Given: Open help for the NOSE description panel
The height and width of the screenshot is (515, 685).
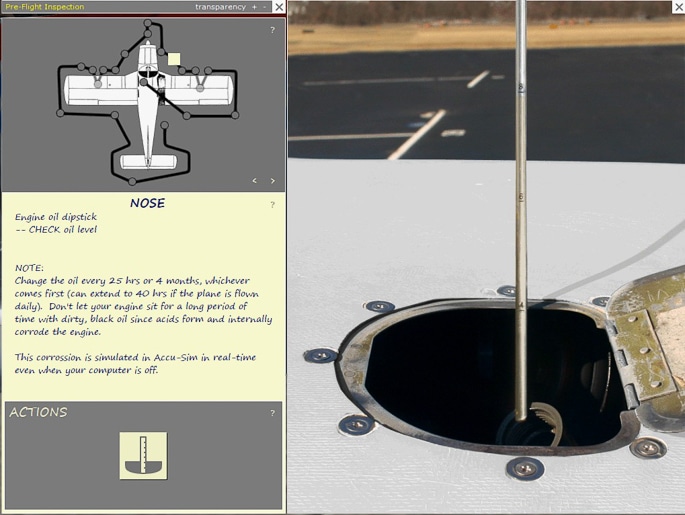Looking at the screenshot, I should [272, 205].
